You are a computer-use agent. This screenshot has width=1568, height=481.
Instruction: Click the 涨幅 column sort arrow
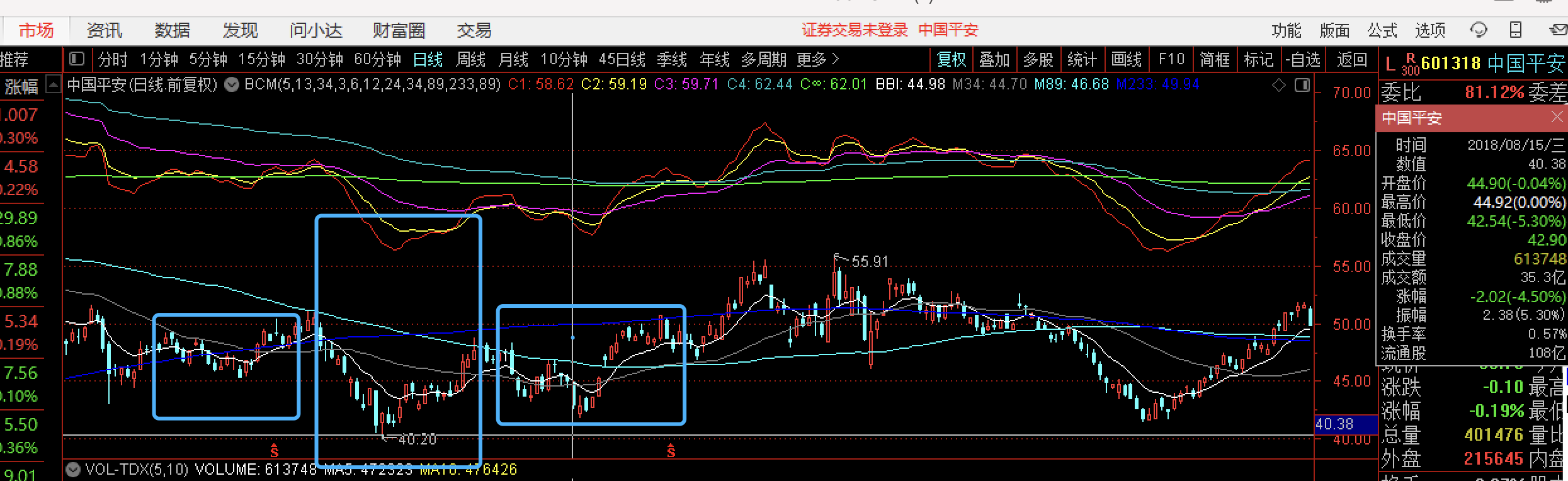pos(54,84)
